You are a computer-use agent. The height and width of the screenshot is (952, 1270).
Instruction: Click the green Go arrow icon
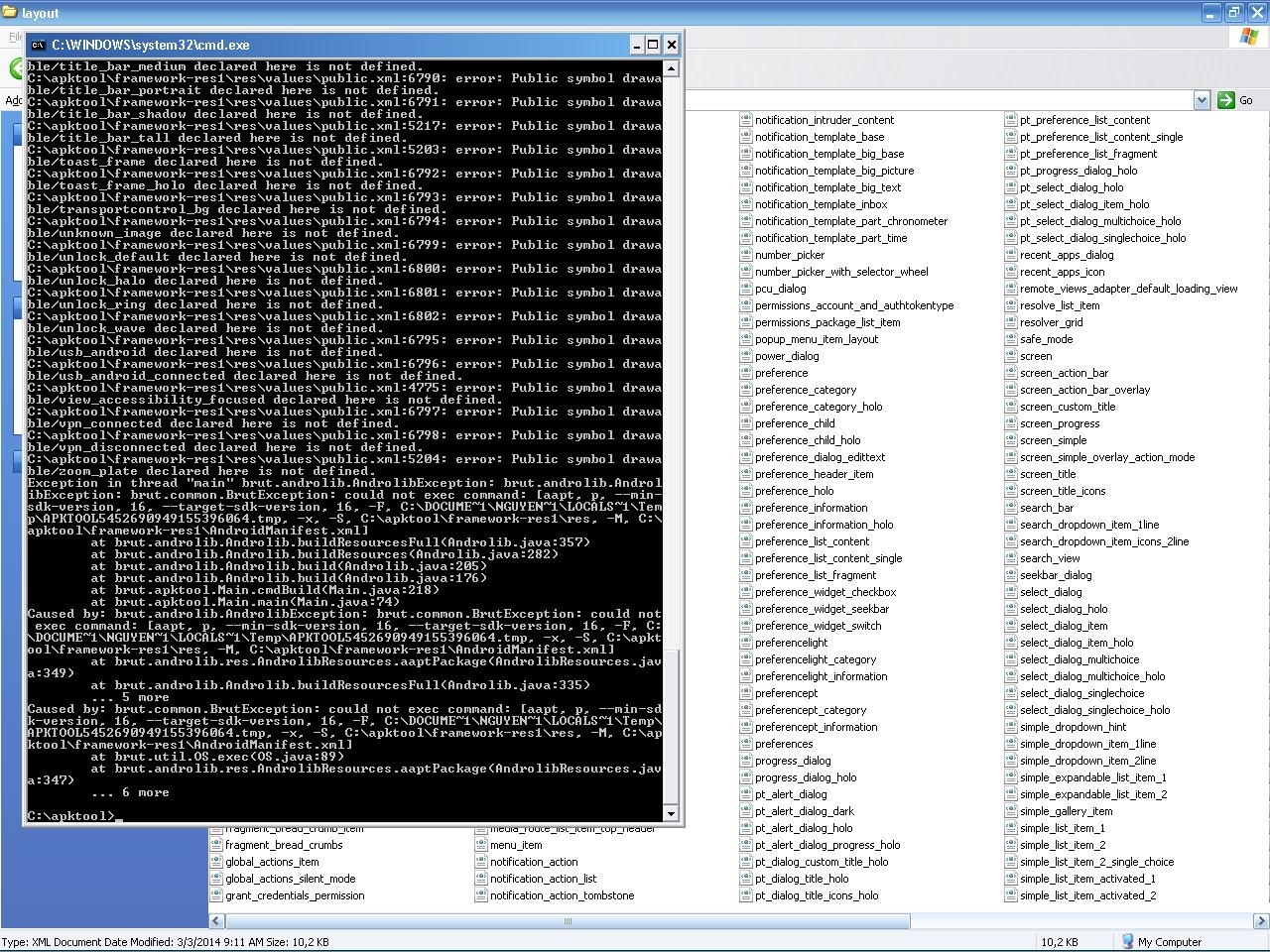coord(1226,100)
